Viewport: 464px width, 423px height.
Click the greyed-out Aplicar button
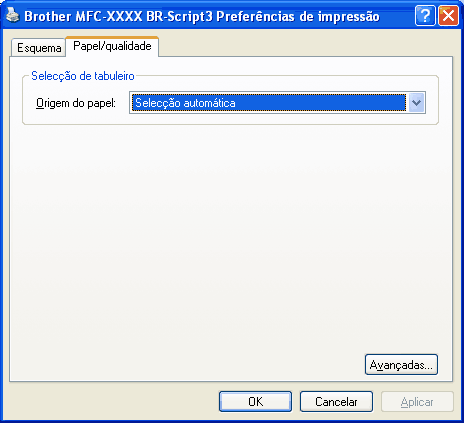coord(417,402)
